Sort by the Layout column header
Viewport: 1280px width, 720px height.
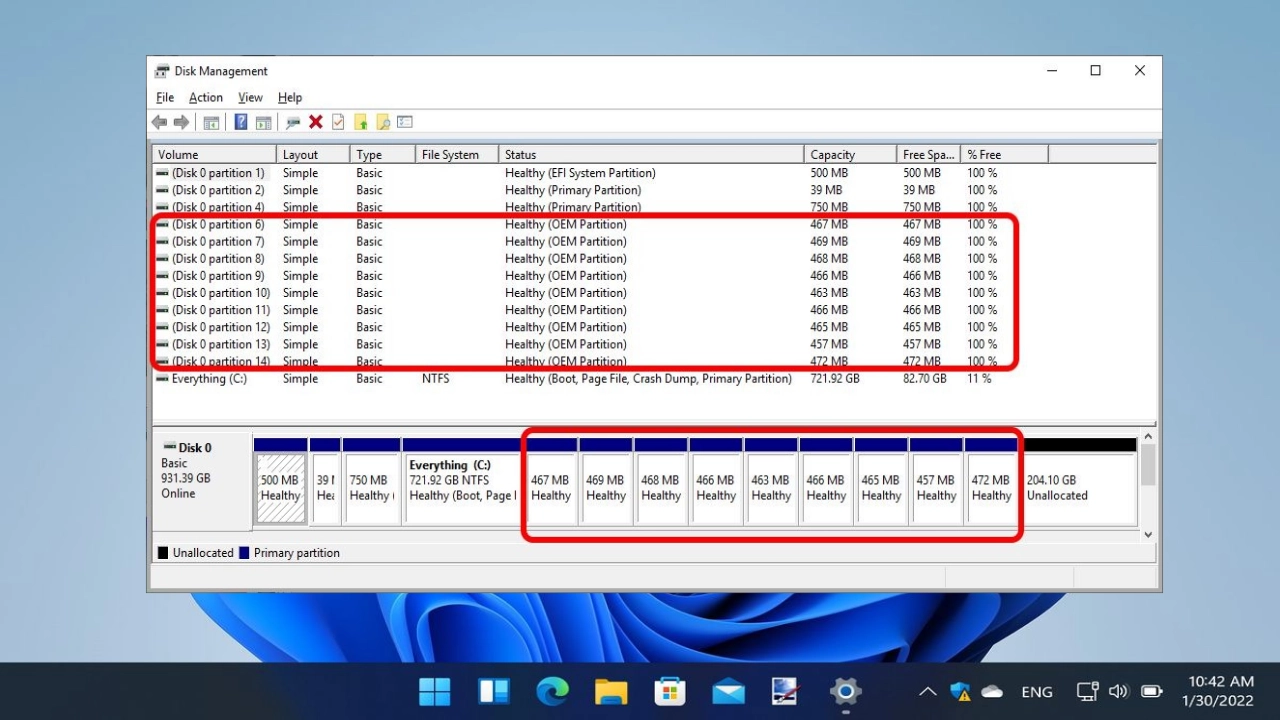click(313, 155)
